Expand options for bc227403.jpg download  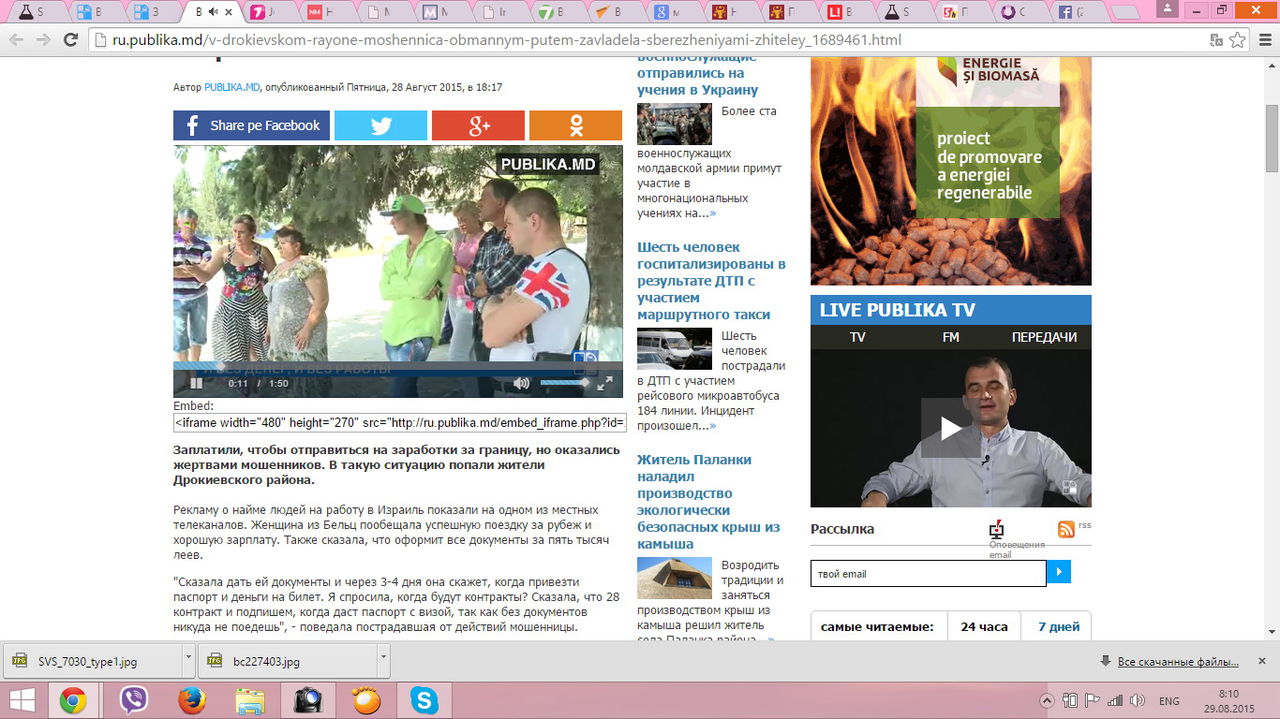(384, 661)
